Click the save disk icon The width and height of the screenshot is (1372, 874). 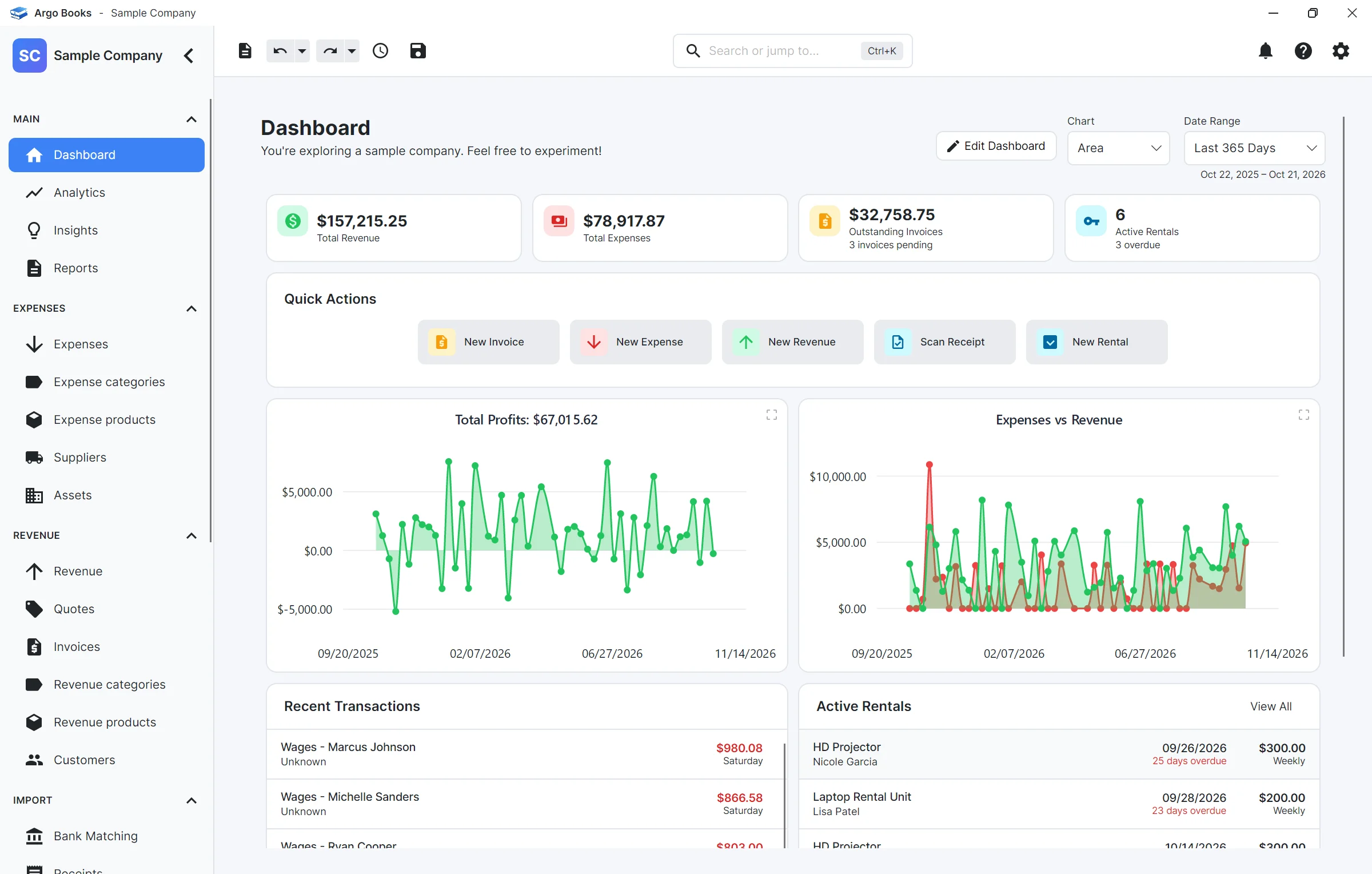(418, 51)
